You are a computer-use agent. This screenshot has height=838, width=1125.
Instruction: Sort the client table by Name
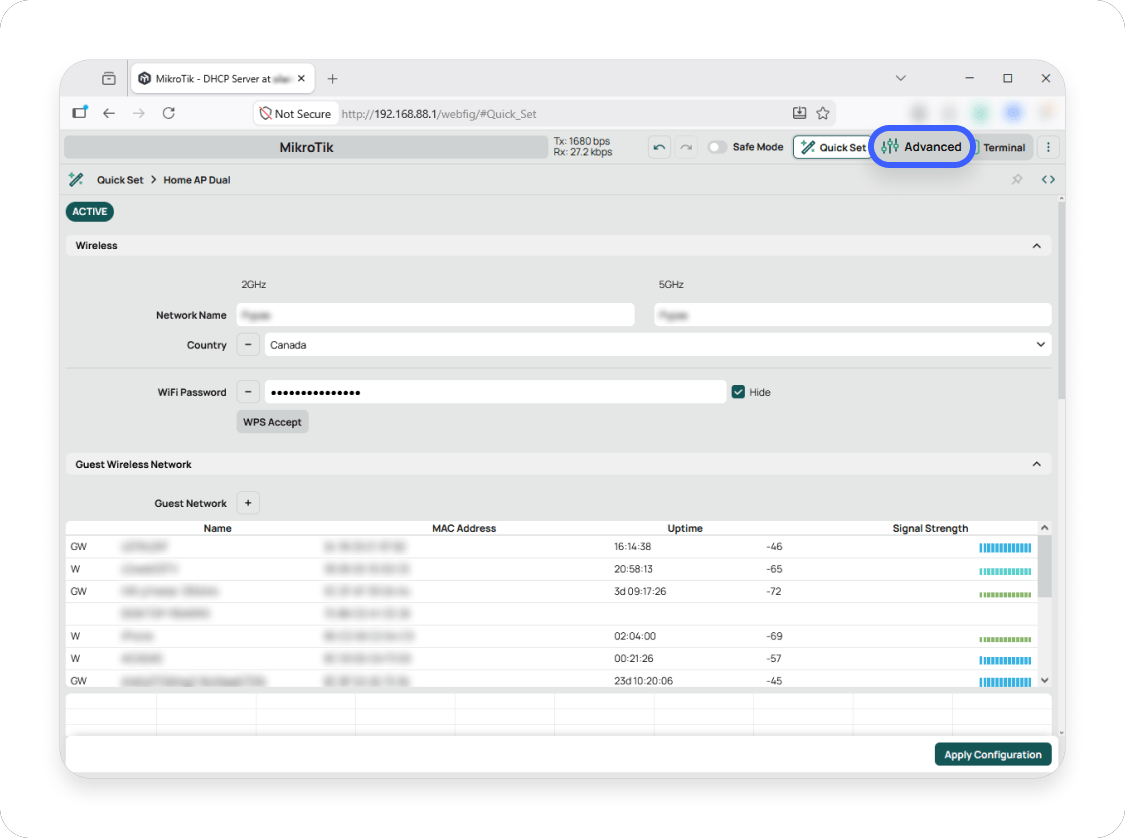(217, 528)
